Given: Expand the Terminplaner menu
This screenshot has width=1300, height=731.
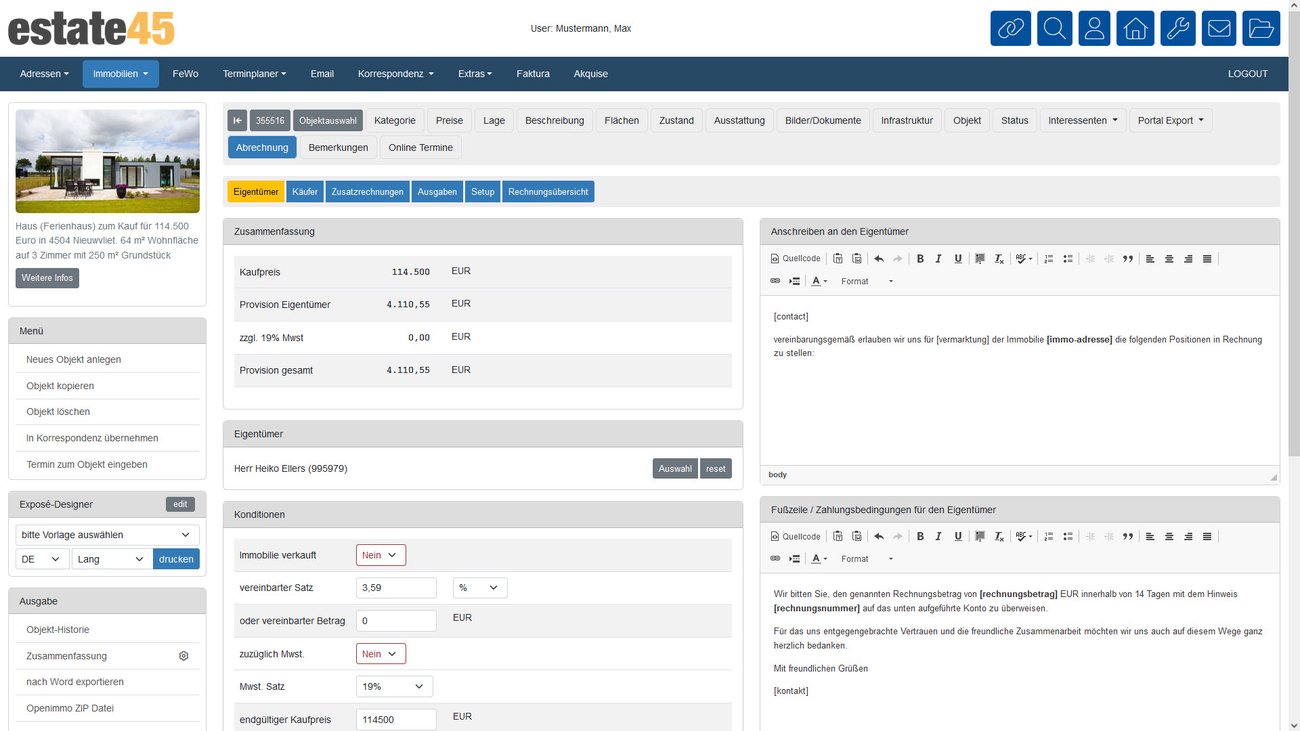Looking at the screenshot, I should pyautogui.click(x=254, y=74).
